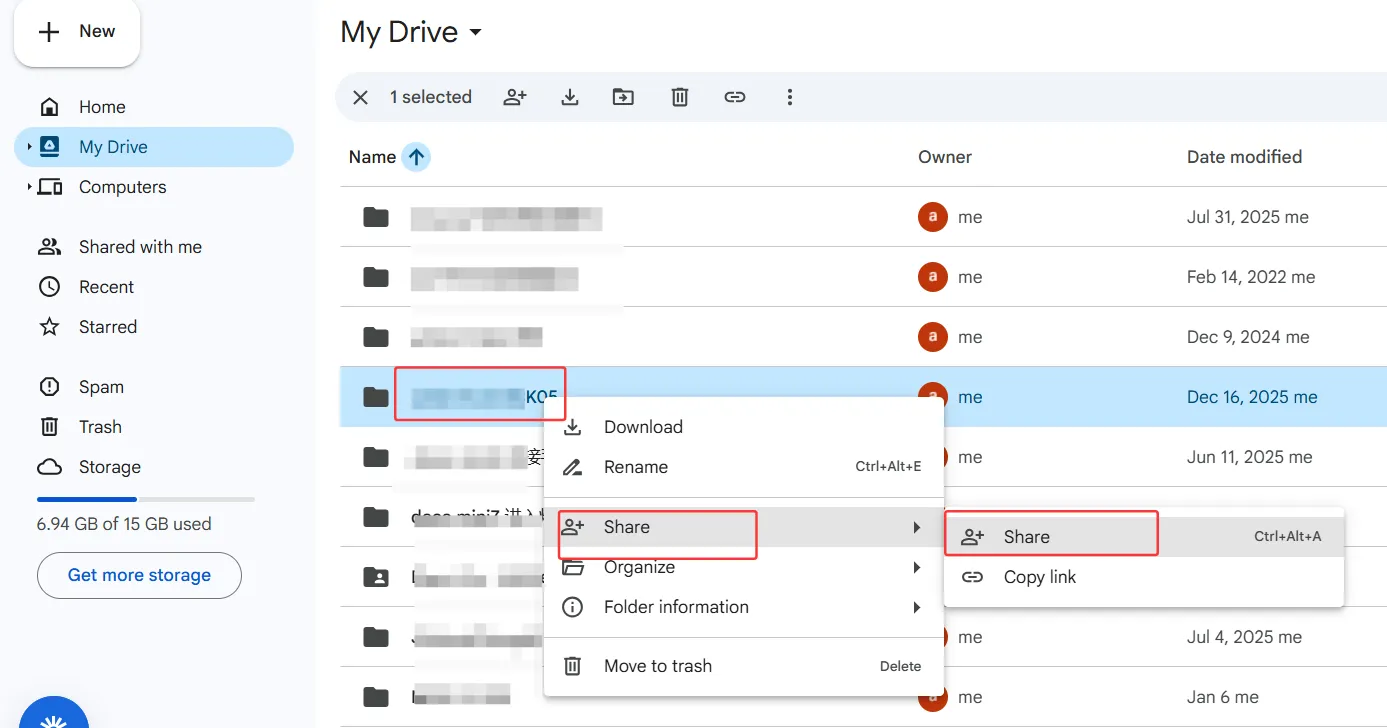The image size is (1387, 728).
Task: Click the Name column header
Action: coord(372,157)
